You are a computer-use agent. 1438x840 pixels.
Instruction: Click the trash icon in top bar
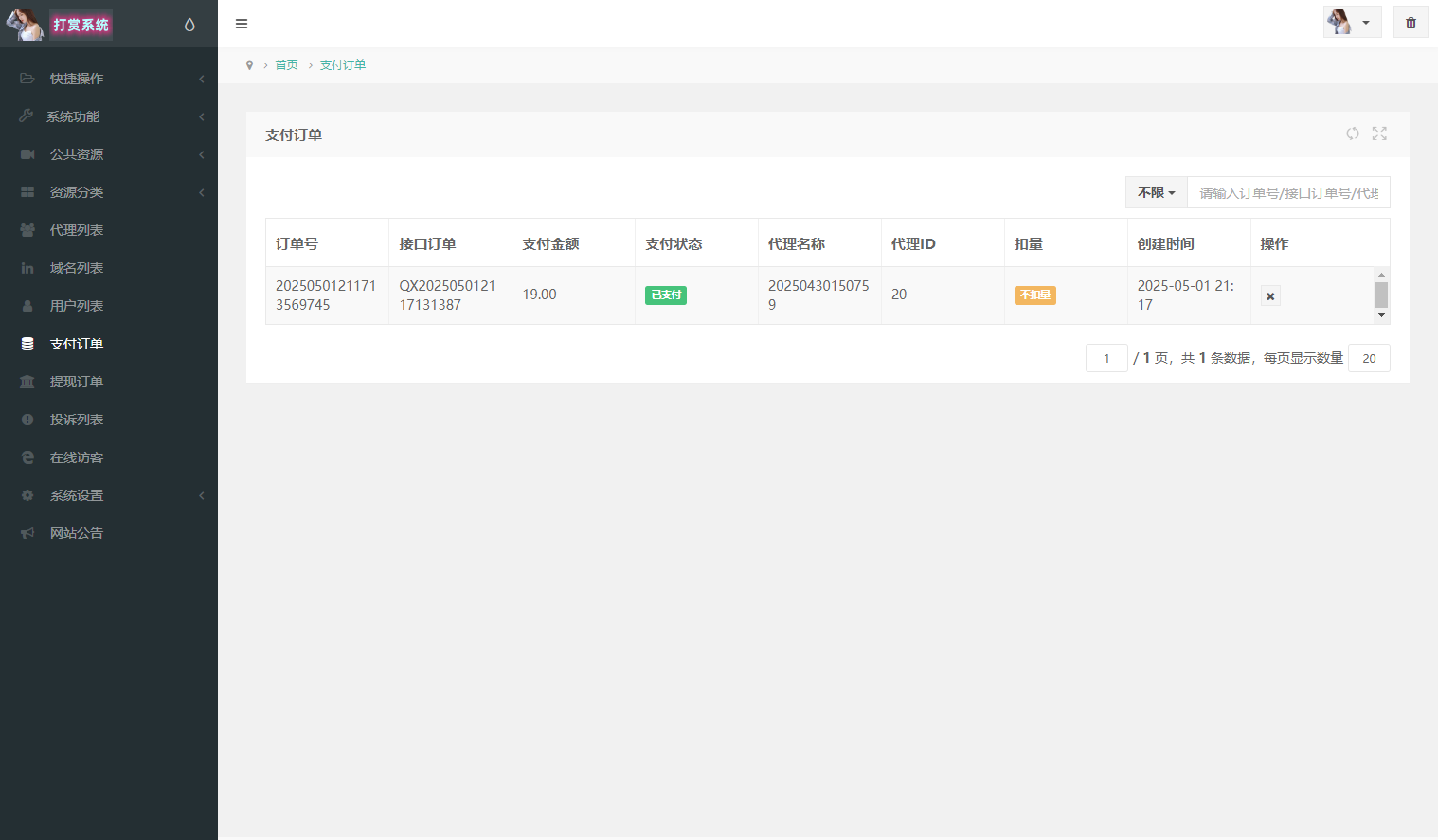pyautogui.click(x=1411, y=23)
